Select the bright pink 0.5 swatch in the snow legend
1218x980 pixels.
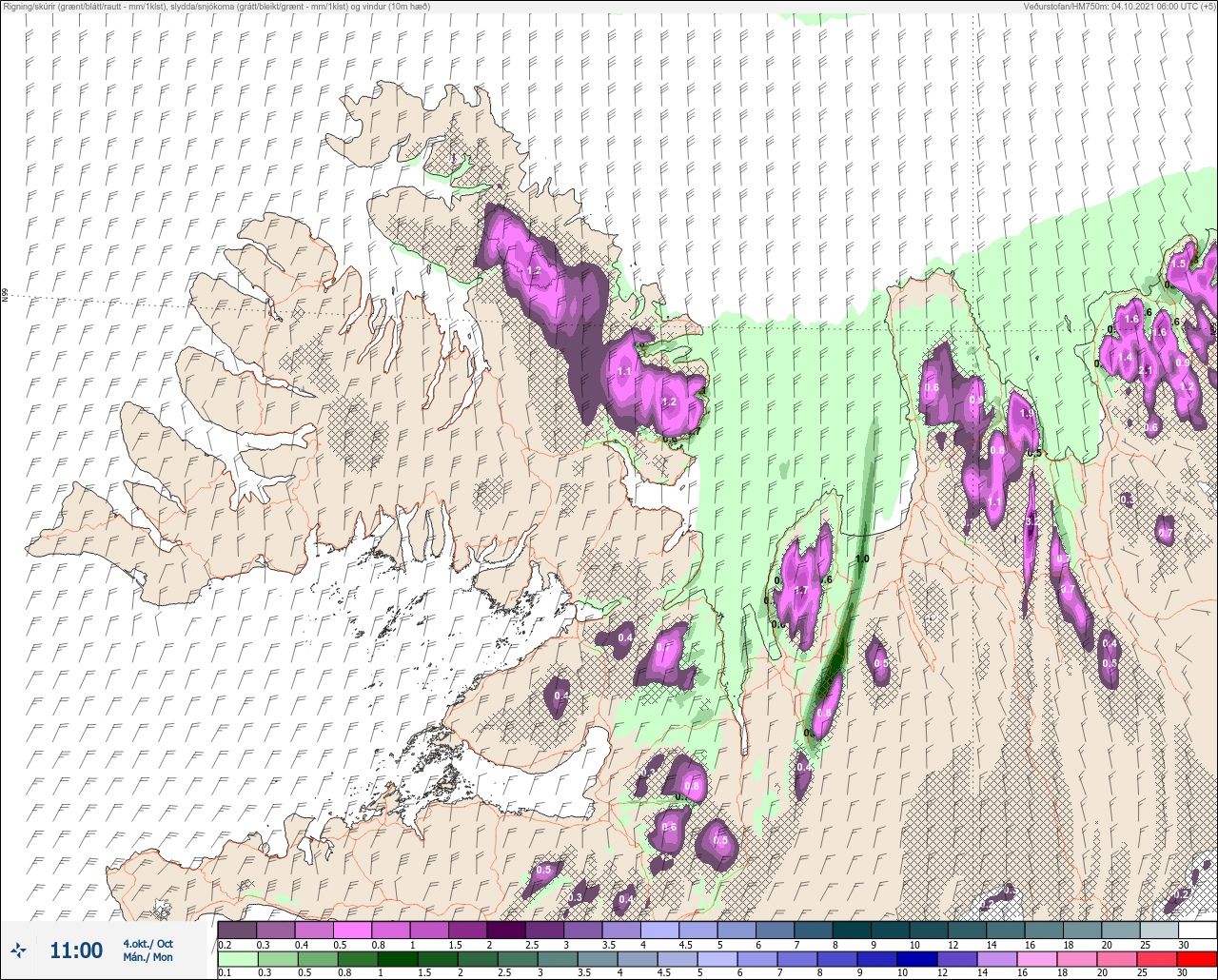(x=352, y=930)
